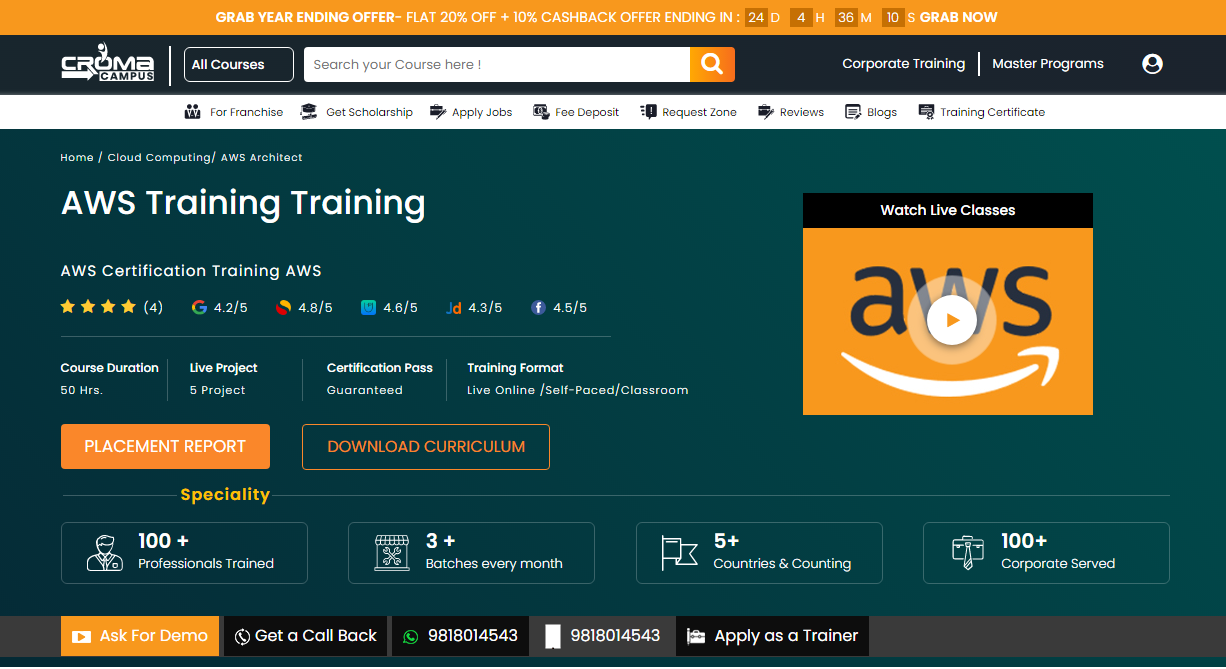The image size is (1226, 669).
Task: Click the '50 Hrs.' course duration value
Action: 82,390
